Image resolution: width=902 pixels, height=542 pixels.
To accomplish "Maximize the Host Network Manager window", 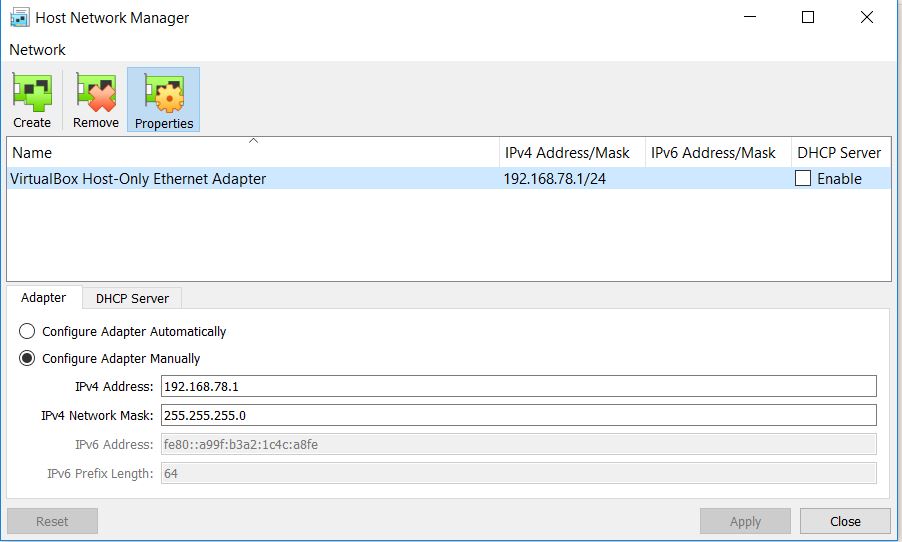I will (x=808, y=17).
